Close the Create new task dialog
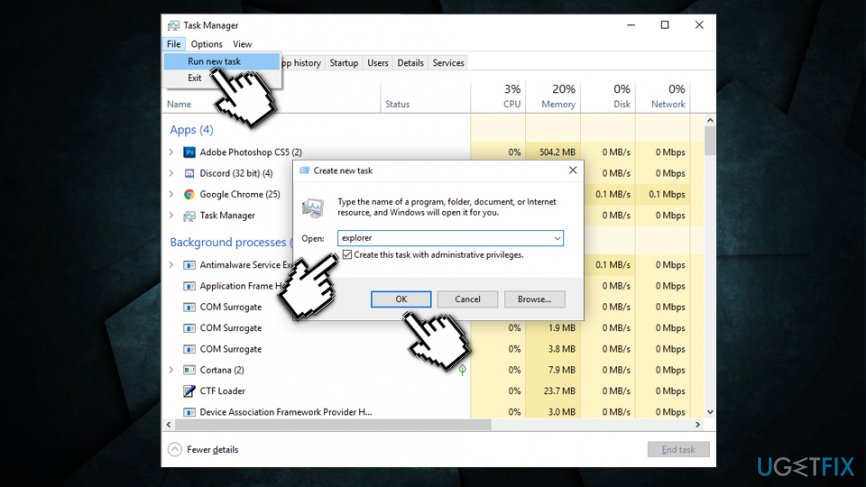The height and width of the screenshot is (487, 866). 573,171
